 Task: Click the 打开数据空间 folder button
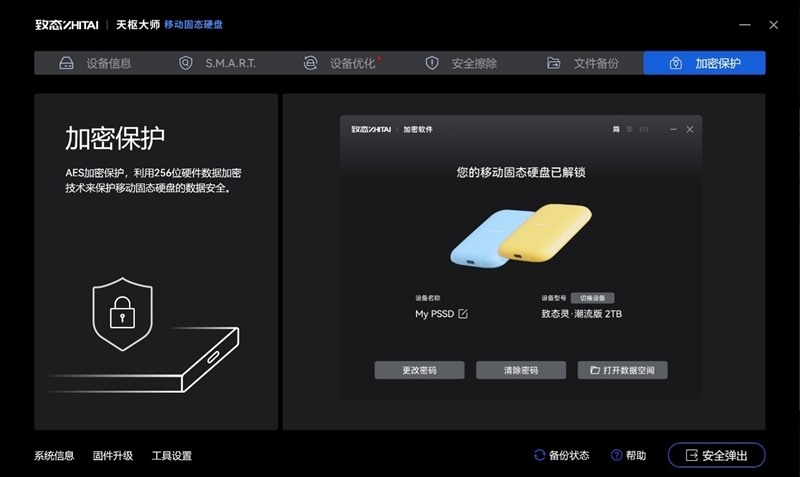tap(622, 370)
